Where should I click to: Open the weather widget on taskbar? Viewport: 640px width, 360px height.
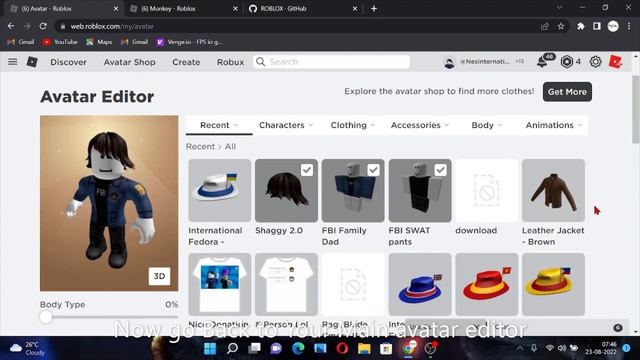tap(27, 348)
